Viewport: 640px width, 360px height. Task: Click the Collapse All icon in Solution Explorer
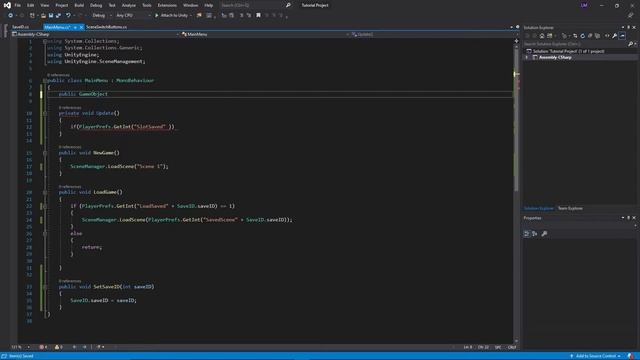pos(590,36)
